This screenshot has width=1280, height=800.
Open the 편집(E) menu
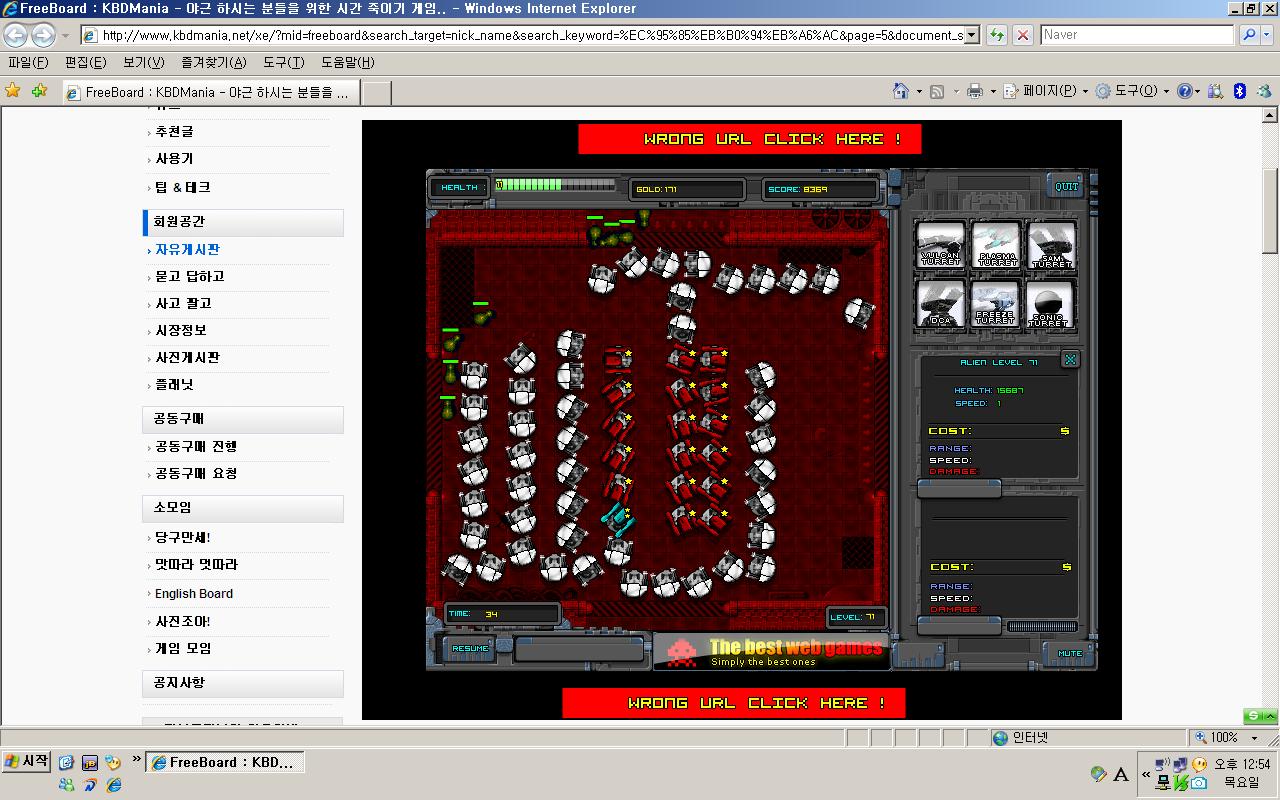click(x=85, y=62)
